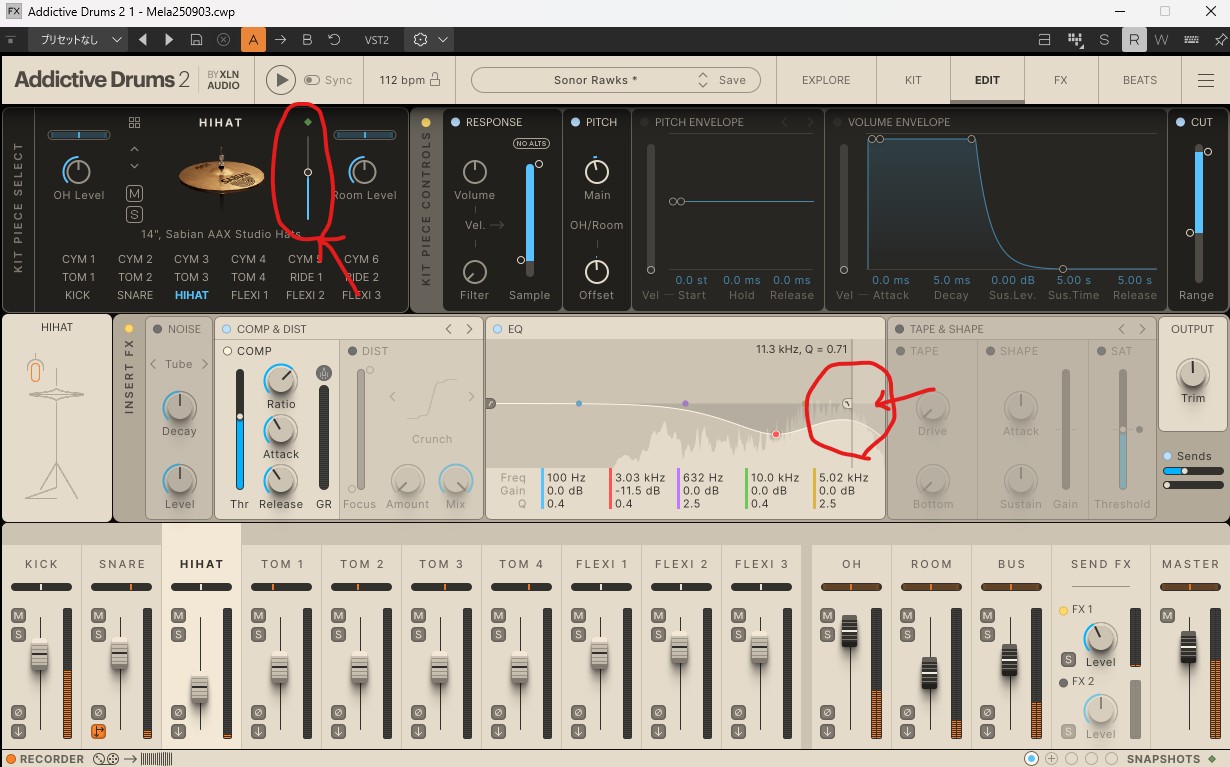Toggle the PITCH section on/off

(575, 122)
